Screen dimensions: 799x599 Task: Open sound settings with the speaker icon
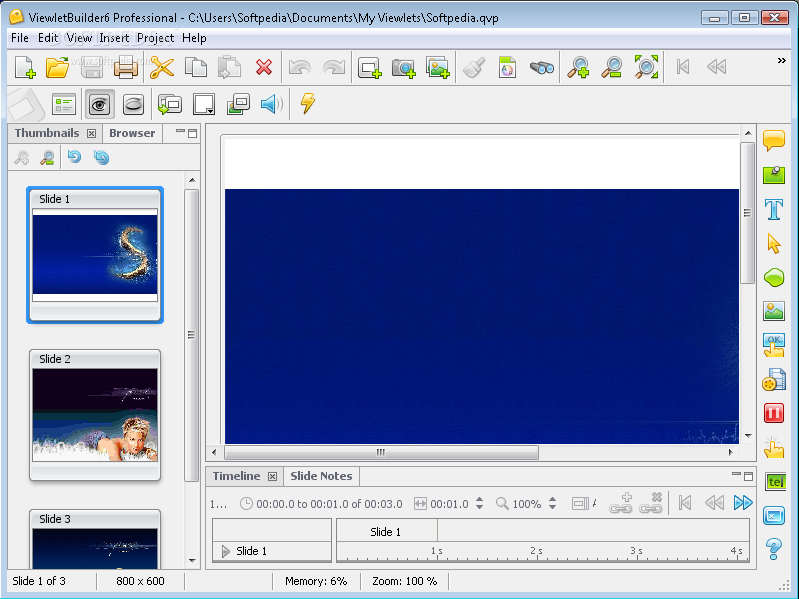click(272, 104)
